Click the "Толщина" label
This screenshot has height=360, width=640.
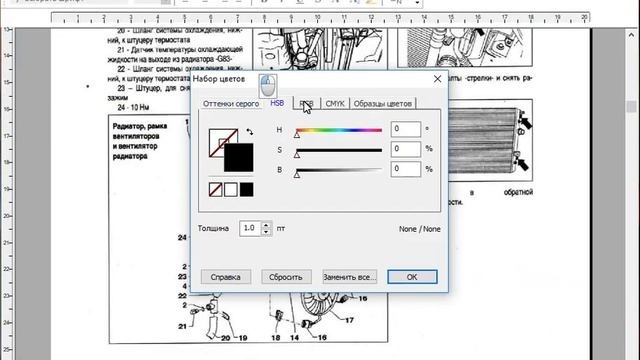click(213, 228)
